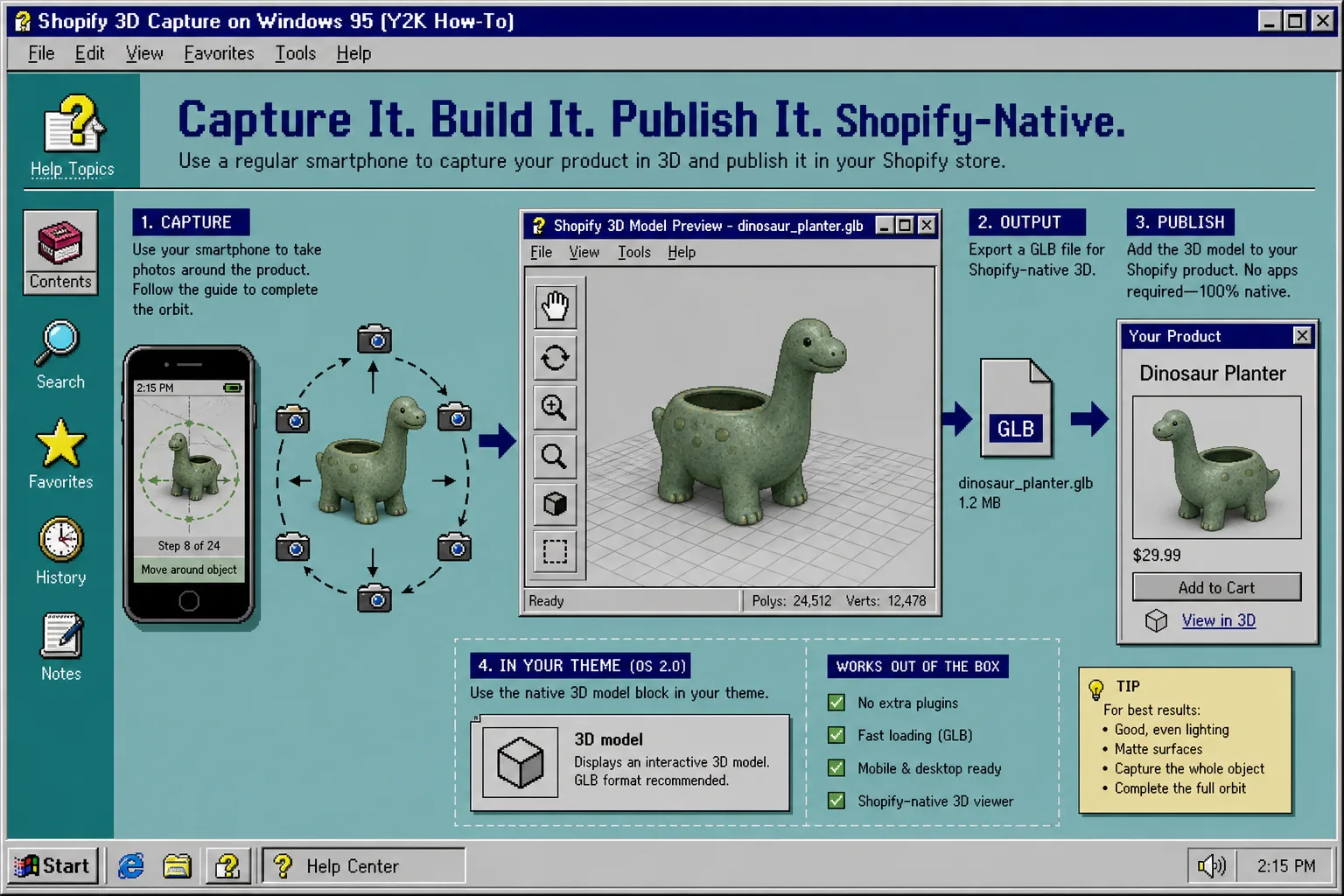The image size is (1344, 896).
Task: Click the top camera in the orbit diagram
Action: click(374, 339)
